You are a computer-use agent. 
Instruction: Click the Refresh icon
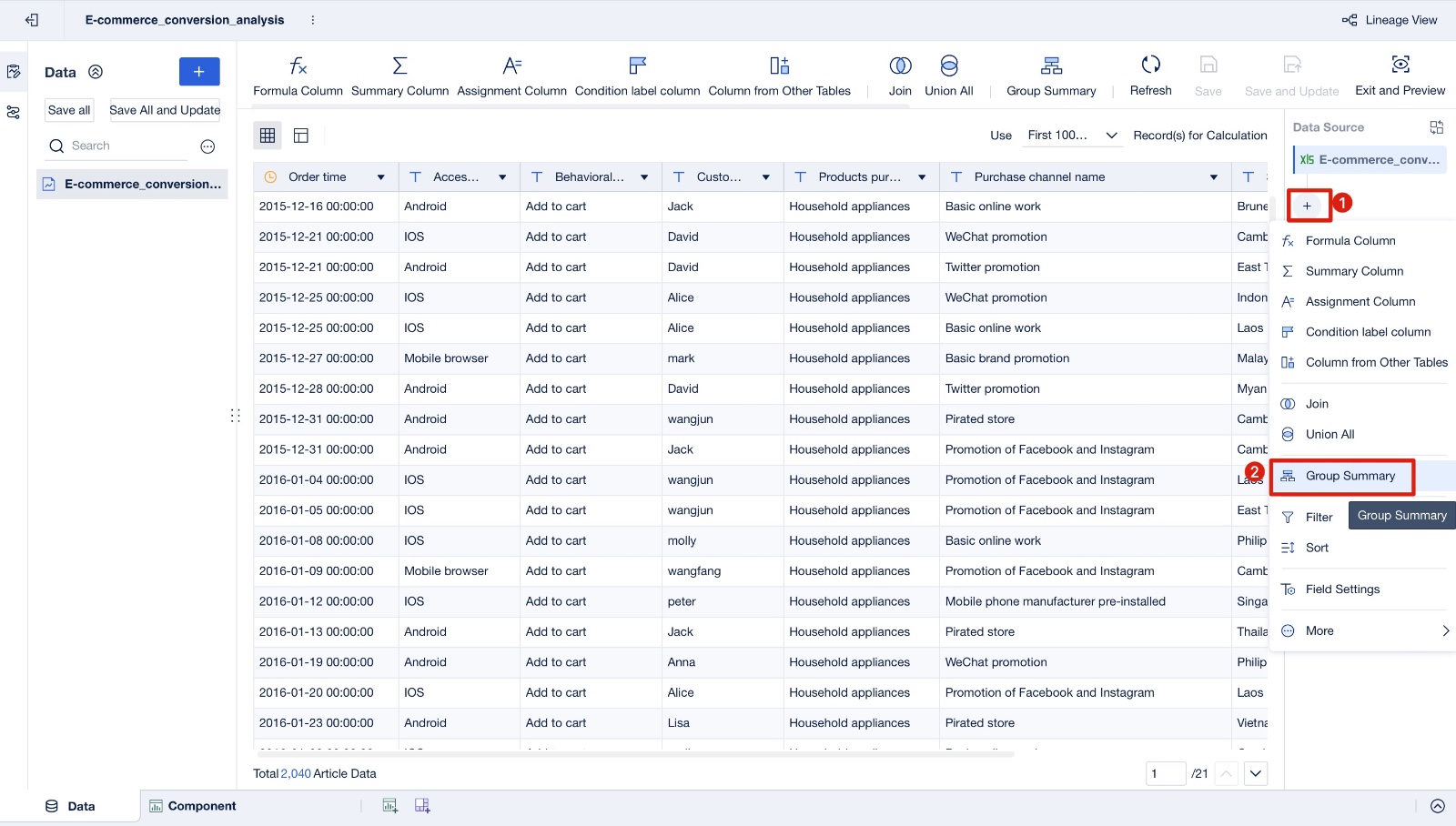pos(1151,65)
